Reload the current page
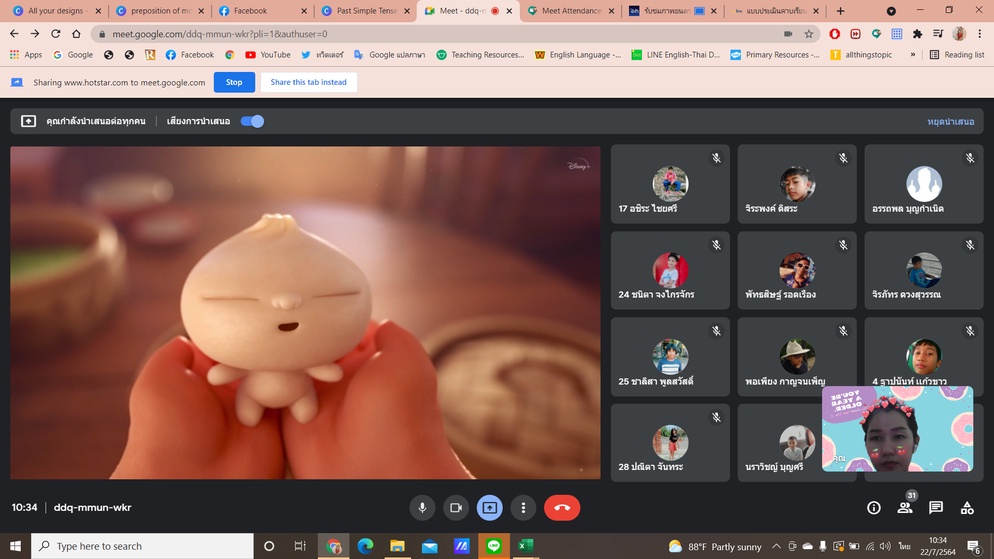The image size is (994, 559). [56, 34]
